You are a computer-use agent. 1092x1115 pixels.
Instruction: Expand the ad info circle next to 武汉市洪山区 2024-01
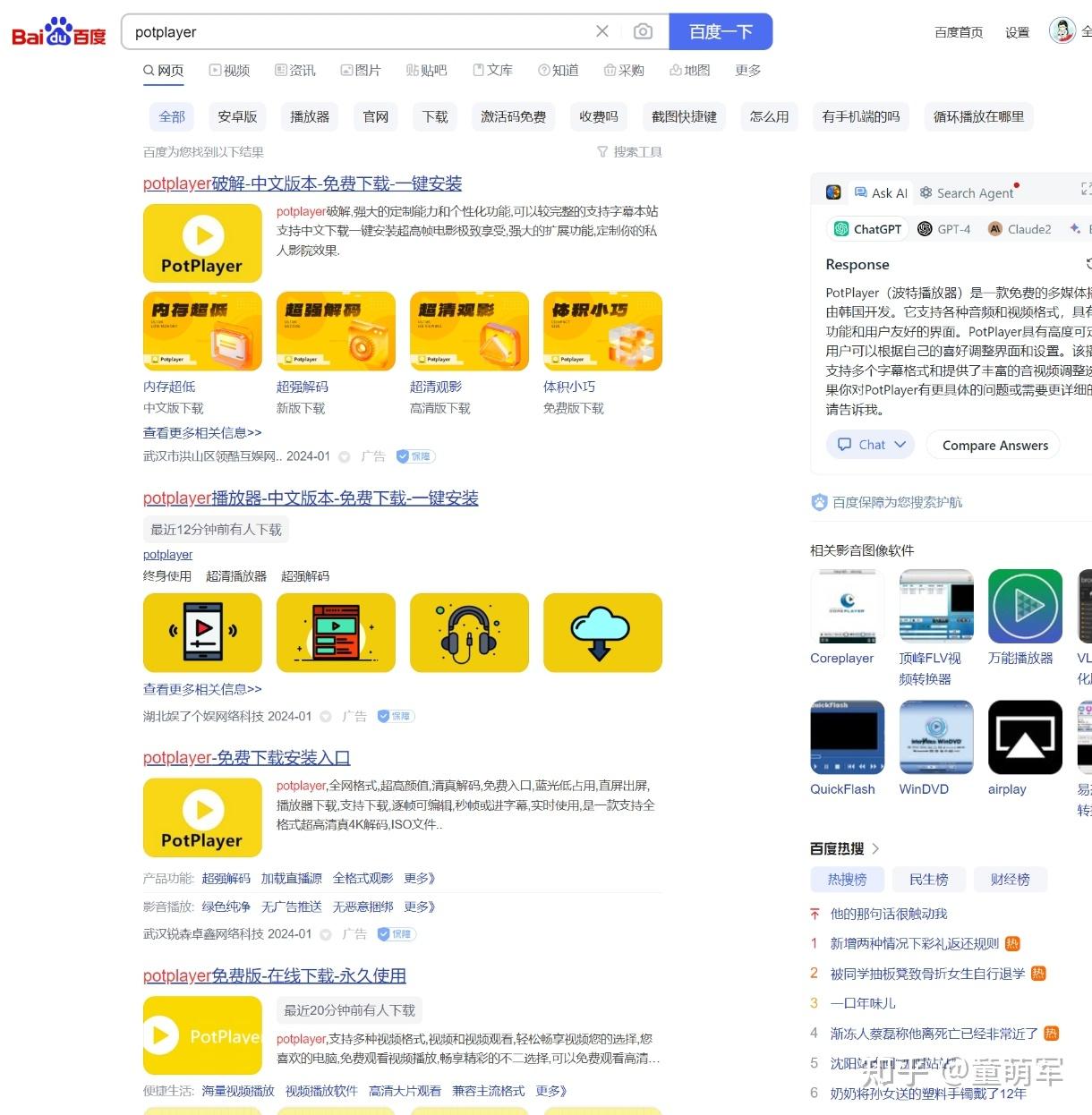point(345,456)
